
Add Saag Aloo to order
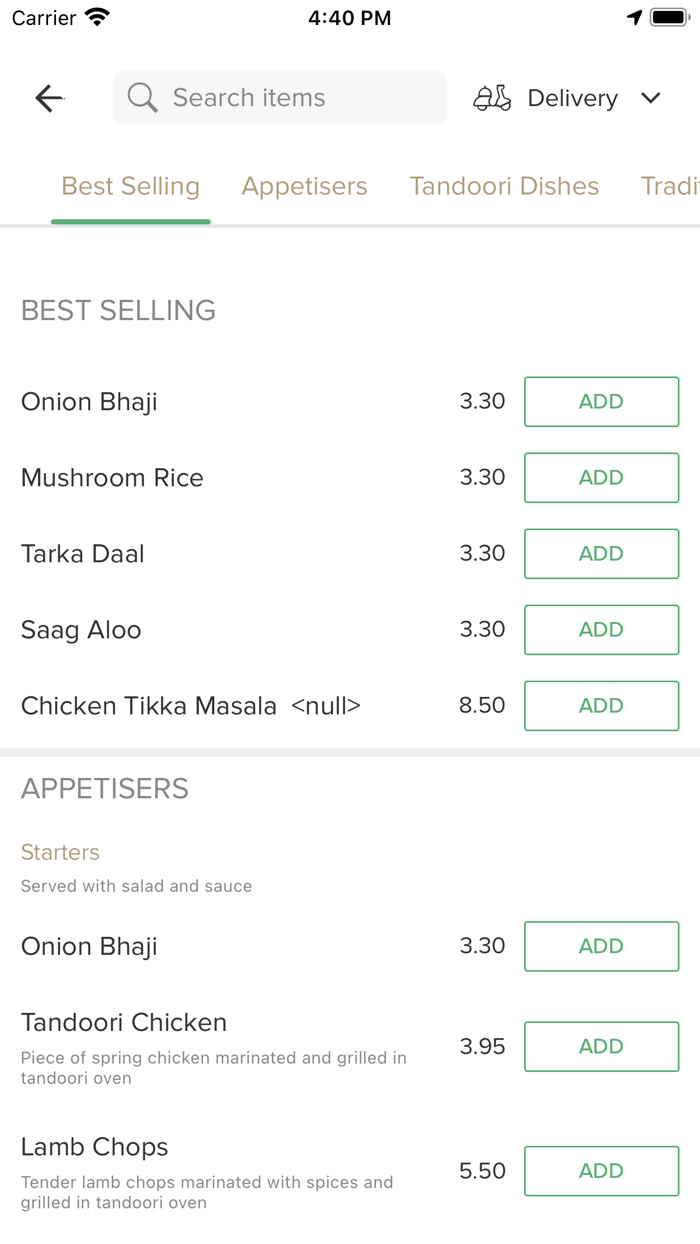601,630
